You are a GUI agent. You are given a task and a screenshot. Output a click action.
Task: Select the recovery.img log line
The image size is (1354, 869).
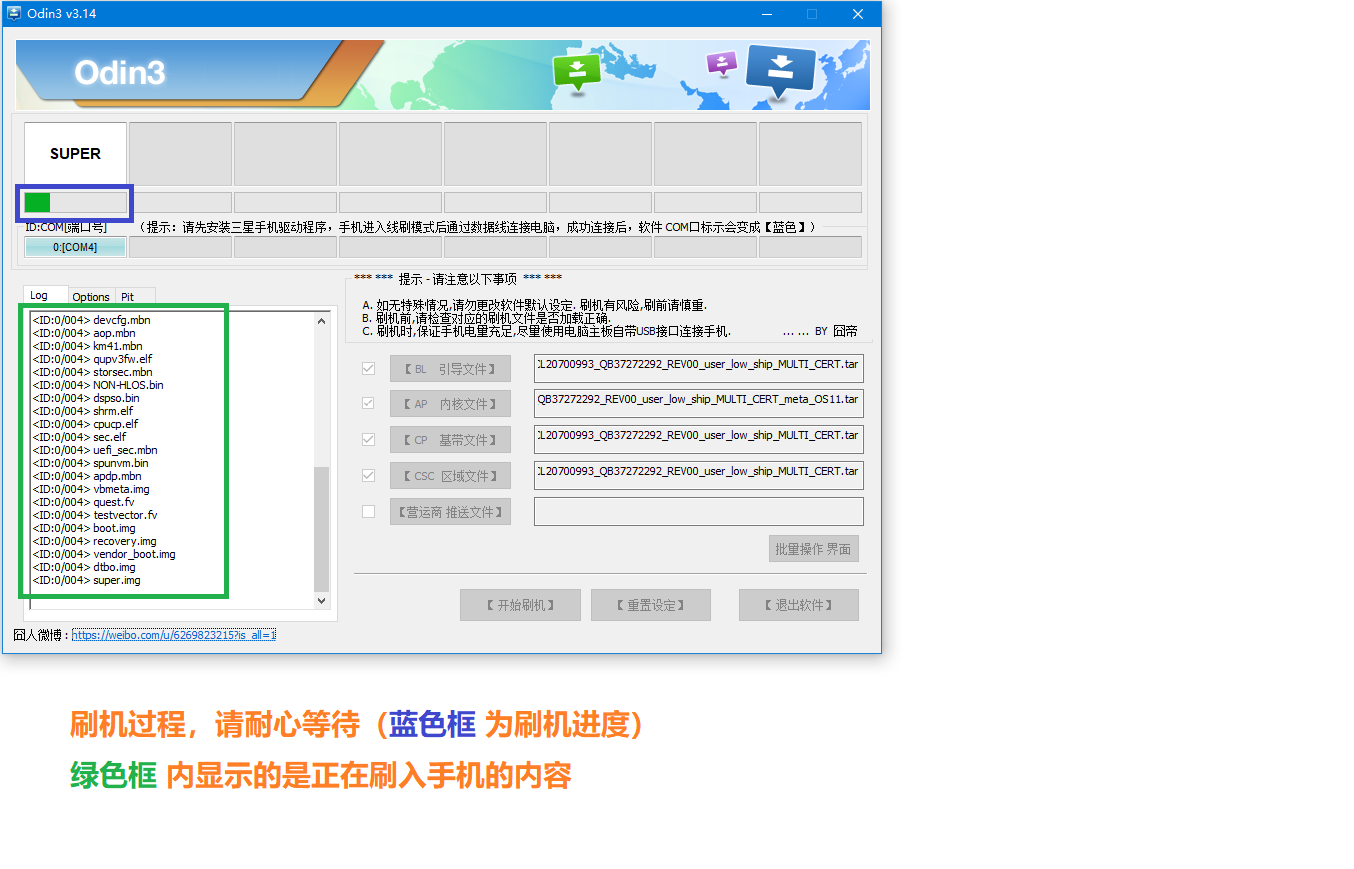tap(94, 541)
